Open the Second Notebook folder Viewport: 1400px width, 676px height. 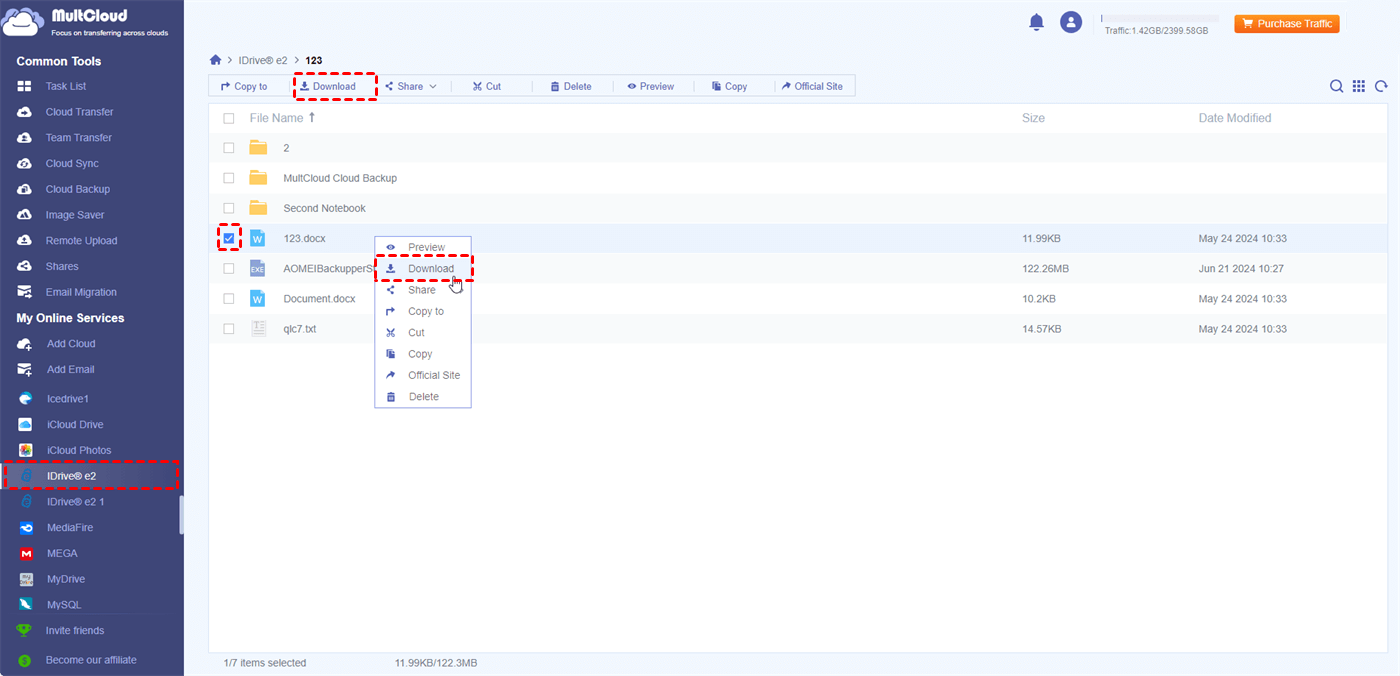pyautogui.click(x=324, y=208)
